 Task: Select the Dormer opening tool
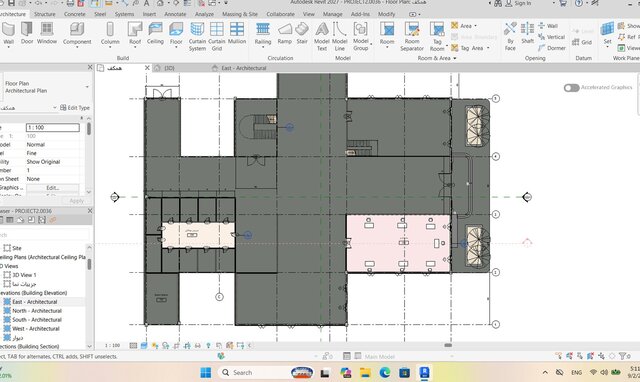coord(552,48)
